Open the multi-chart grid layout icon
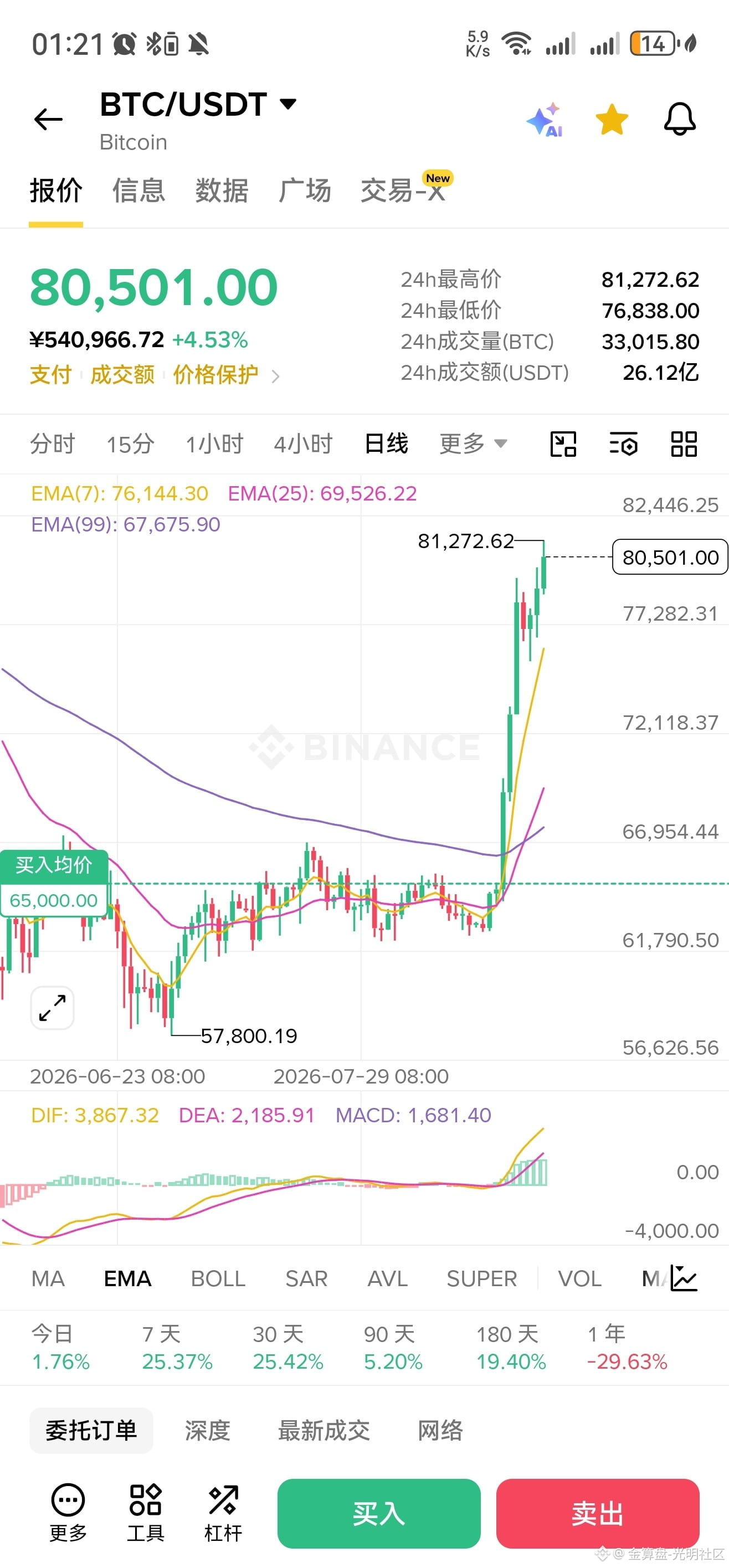Image resolution: width=729 pixels, height=1568 pixels. point(684,443)
